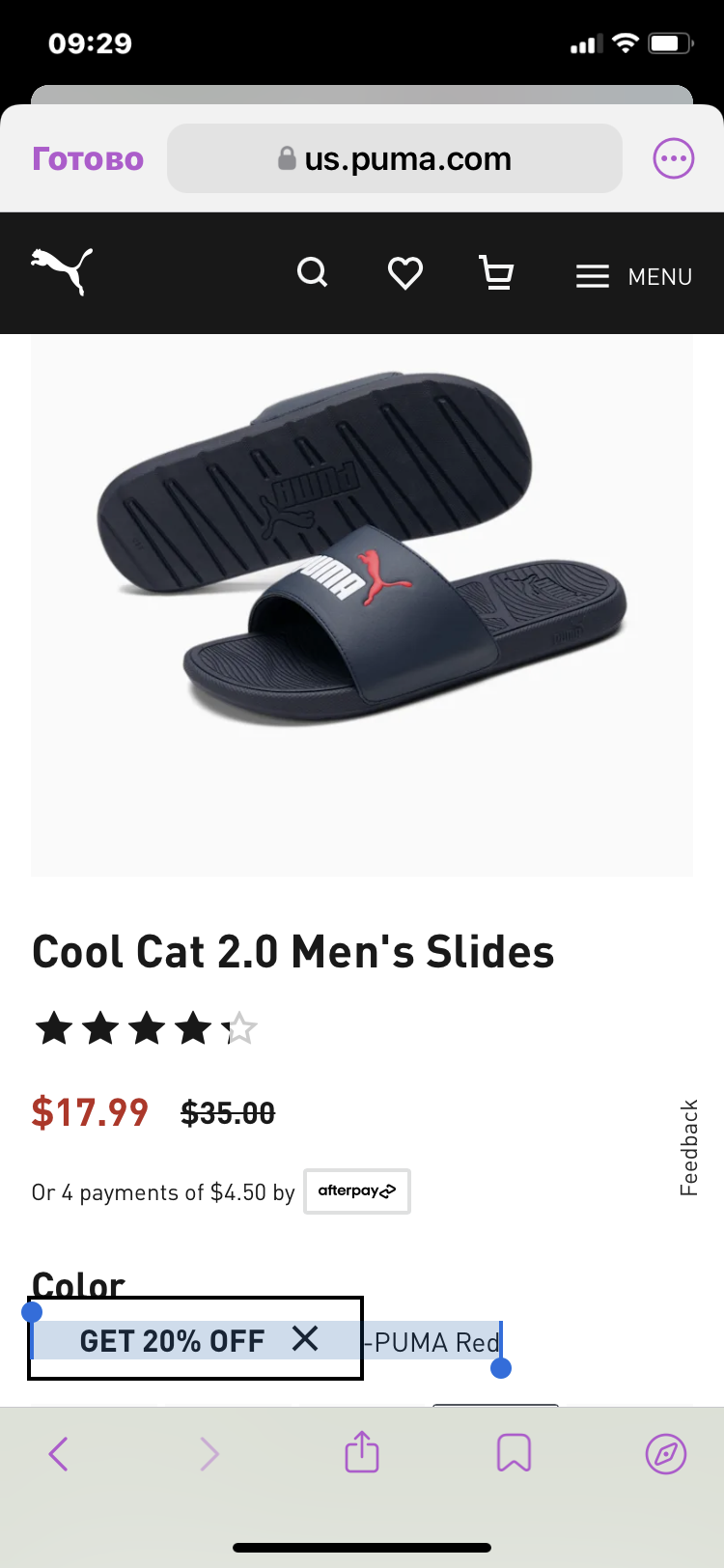Open the wishlist heart icon
Image resolution: width=724 pixels, height=1568 pixels.
(404, 273)
